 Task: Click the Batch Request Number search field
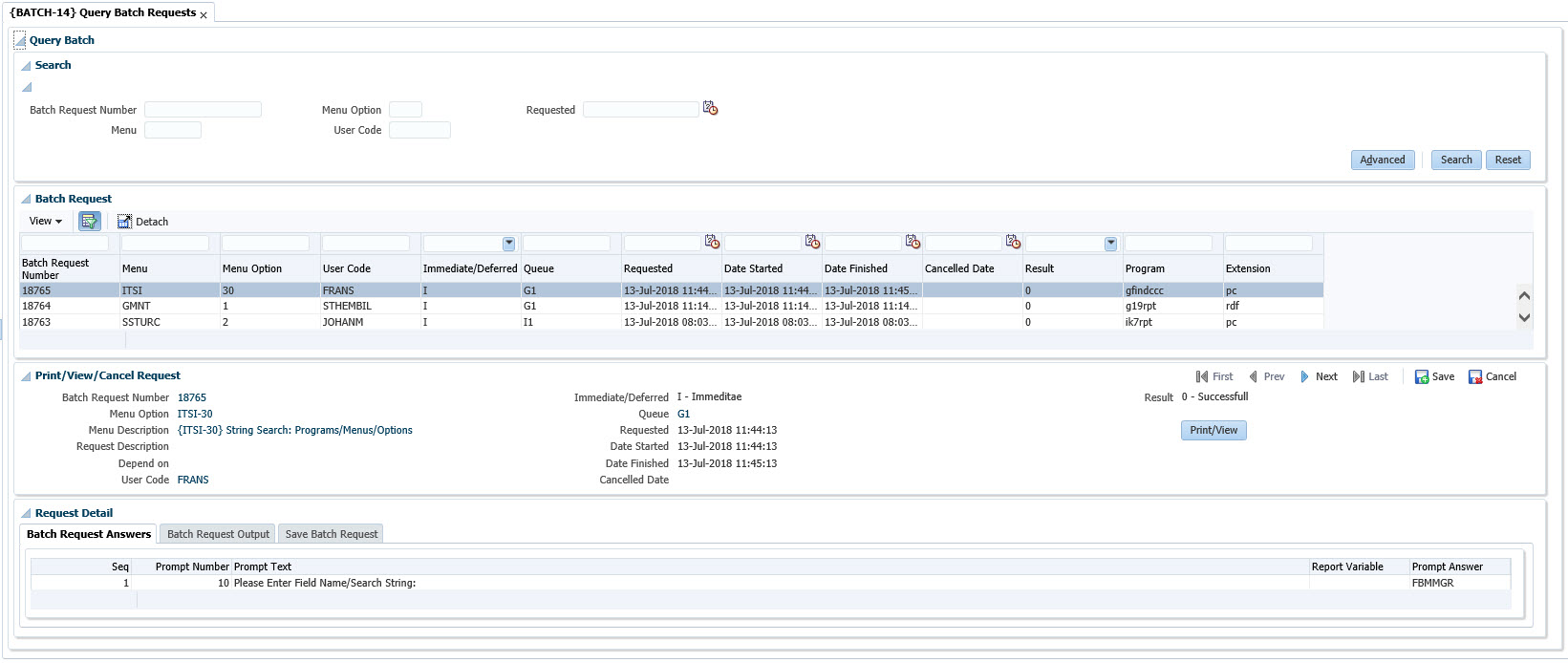(203, 110)
